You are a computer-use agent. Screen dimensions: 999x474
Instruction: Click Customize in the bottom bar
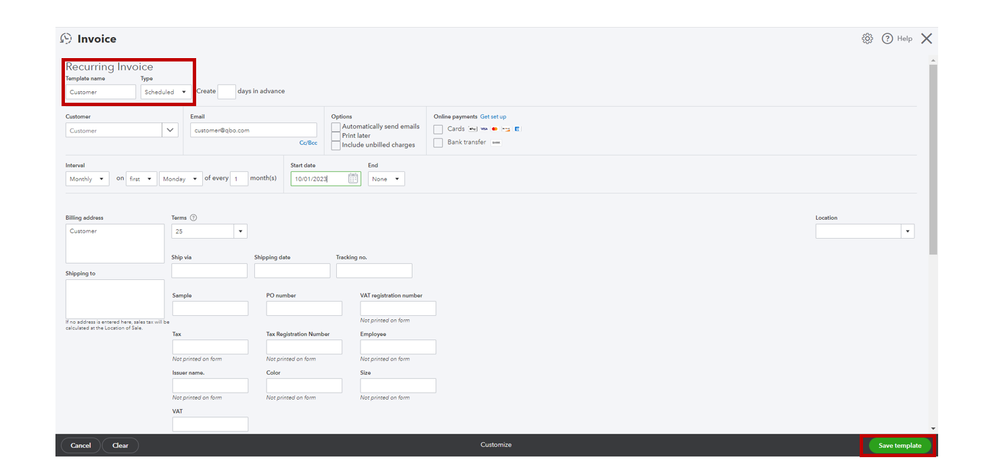[x=496, y=445]
